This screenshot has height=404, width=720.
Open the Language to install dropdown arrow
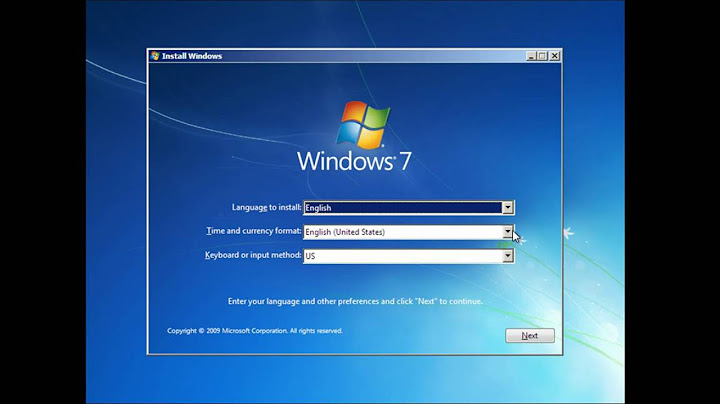pos(507,208)
